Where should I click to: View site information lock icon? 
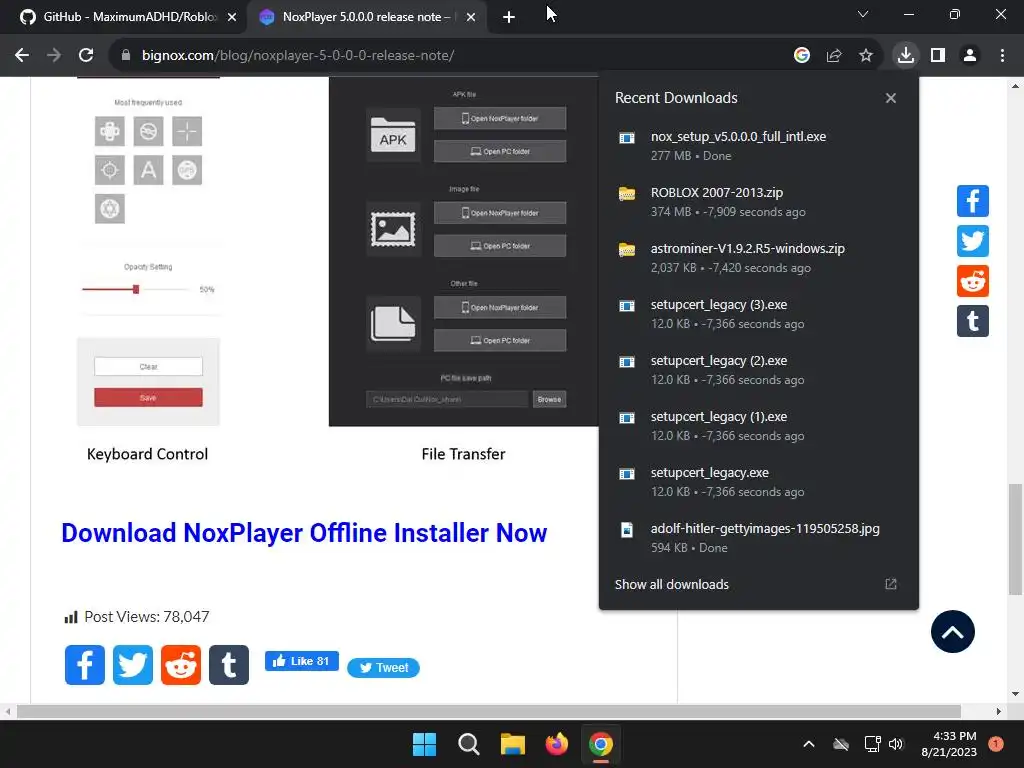click(126, 56)
